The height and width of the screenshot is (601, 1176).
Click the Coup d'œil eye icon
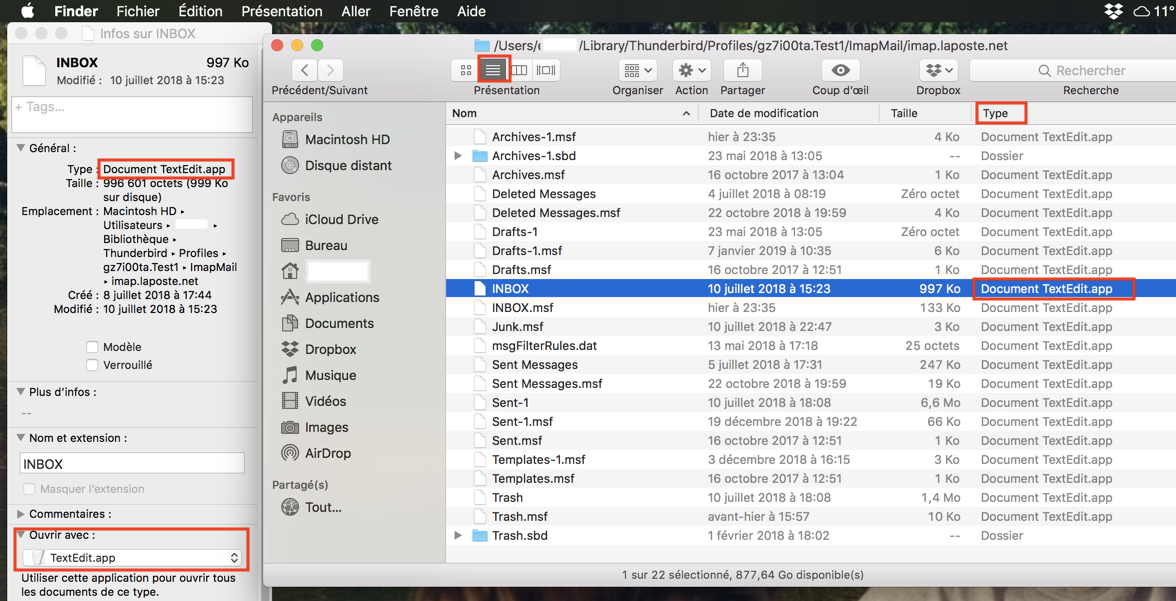pyautogui.click(x=840, y=71)
